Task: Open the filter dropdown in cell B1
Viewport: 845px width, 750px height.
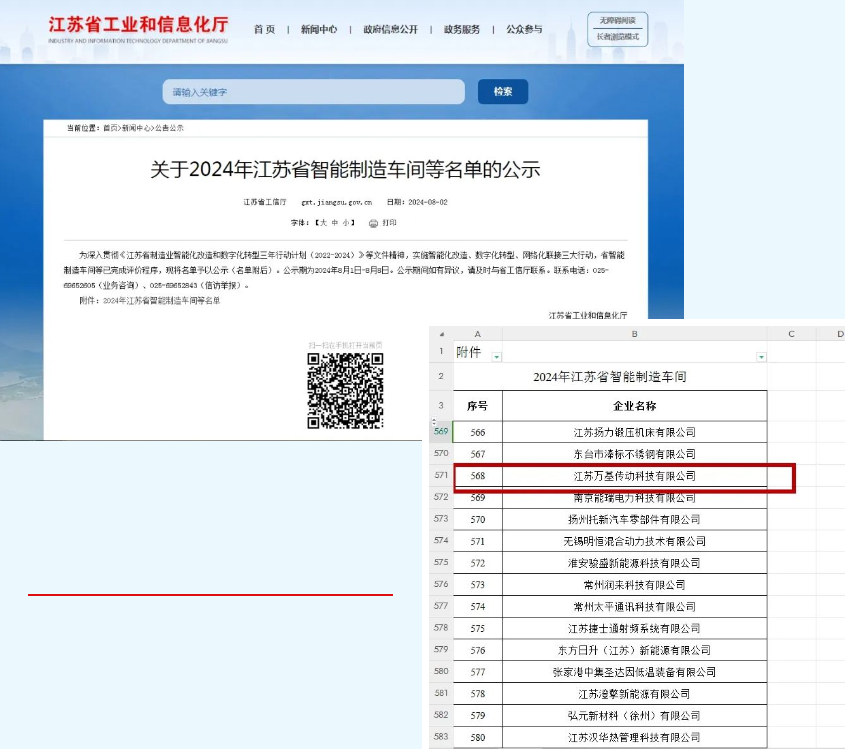Action: [x=761, y=357]
